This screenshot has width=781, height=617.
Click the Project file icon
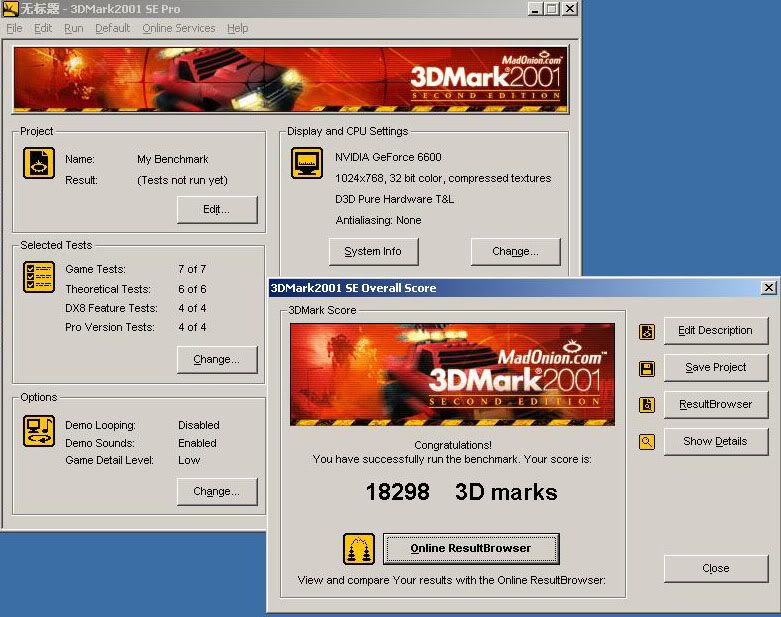click(x=39, y=163)
